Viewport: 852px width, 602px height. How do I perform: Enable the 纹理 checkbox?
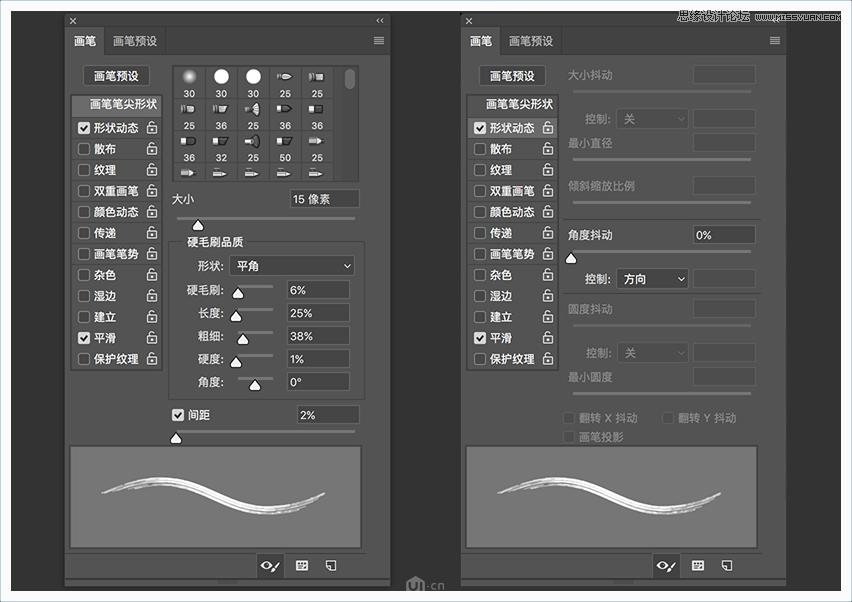tap(84, 169)
